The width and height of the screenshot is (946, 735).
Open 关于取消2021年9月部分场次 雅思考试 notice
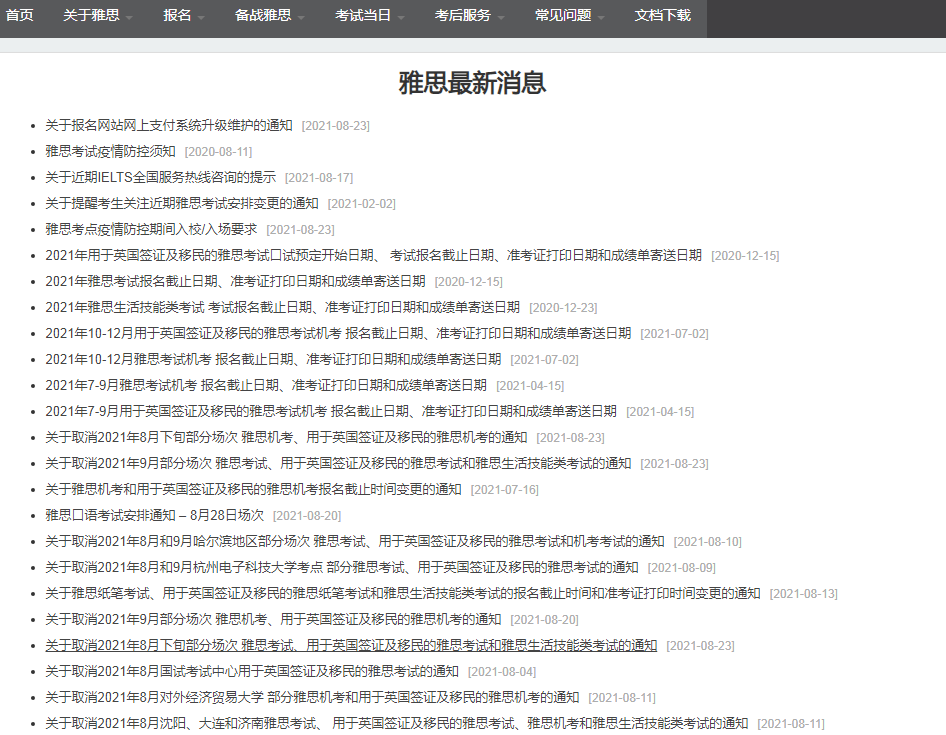[338, 463]
